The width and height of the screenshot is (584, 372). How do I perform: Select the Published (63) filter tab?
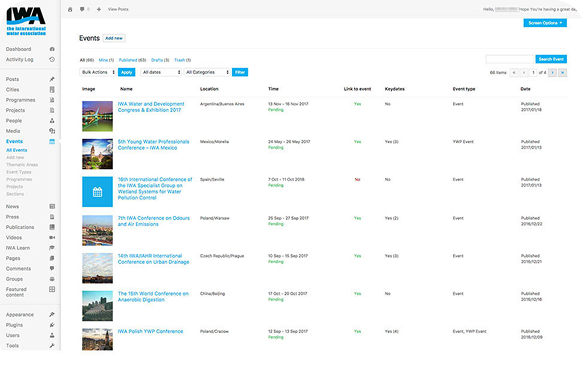coord(132,60)
